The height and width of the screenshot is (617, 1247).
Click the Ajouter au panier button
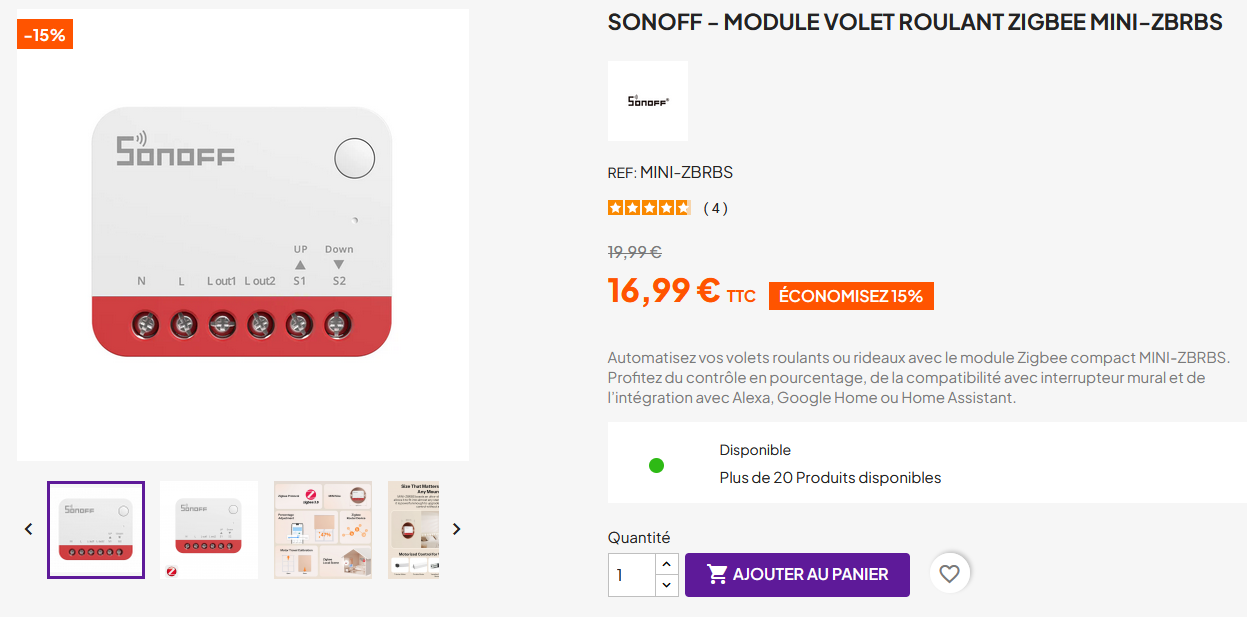tap(797, 575)
